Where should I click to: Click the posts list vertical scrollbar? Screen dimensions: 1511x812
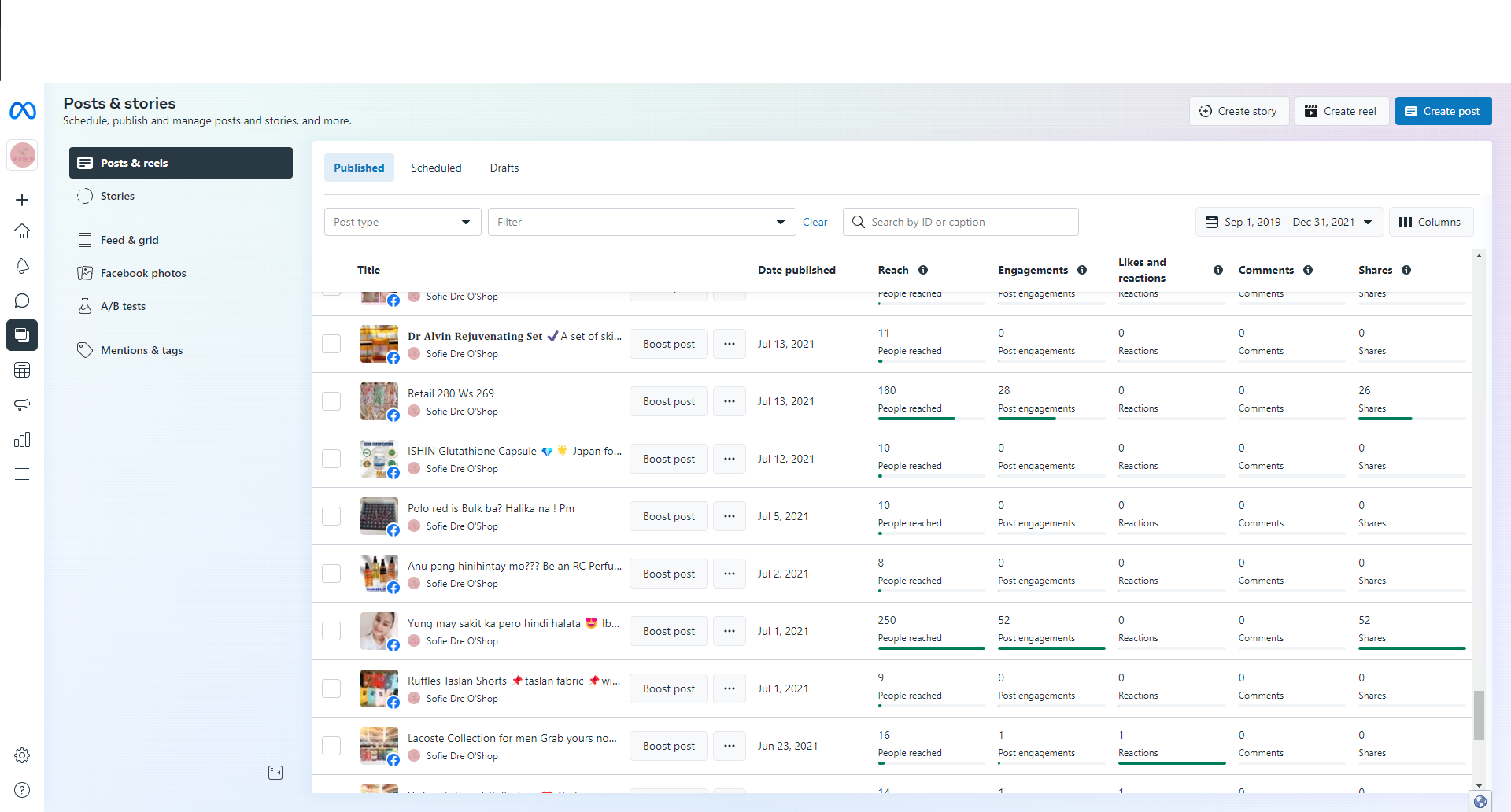click(x=1480, y=715)
